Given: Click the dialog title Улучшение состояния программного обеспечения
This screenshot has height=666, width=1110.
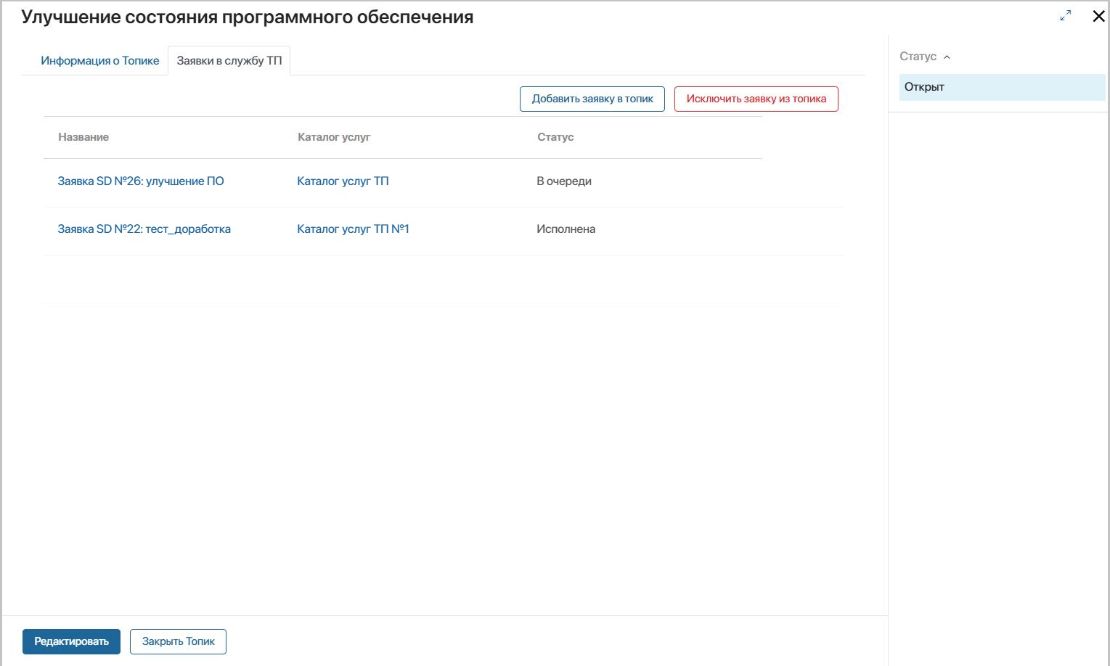Looking at the screenshot, I should (247, 17).
